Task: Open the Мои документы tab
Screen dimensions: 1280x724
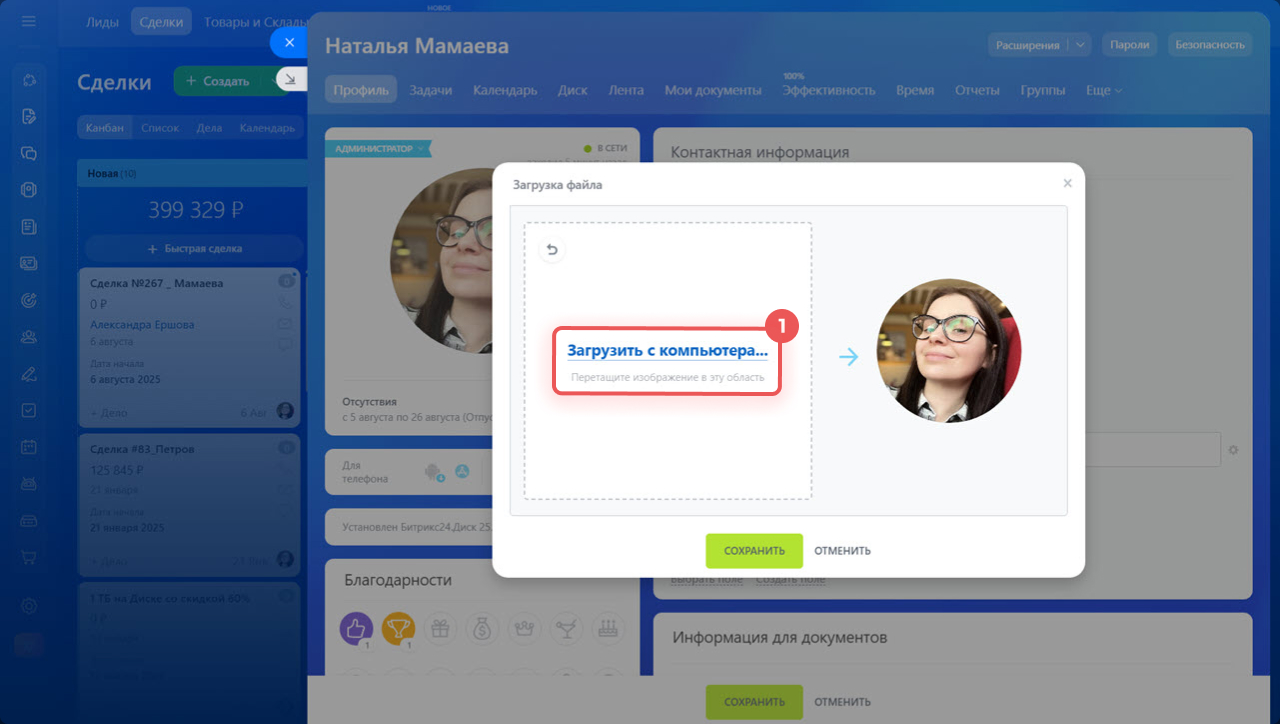Action: pyautogui.click(x=713, y=90)
